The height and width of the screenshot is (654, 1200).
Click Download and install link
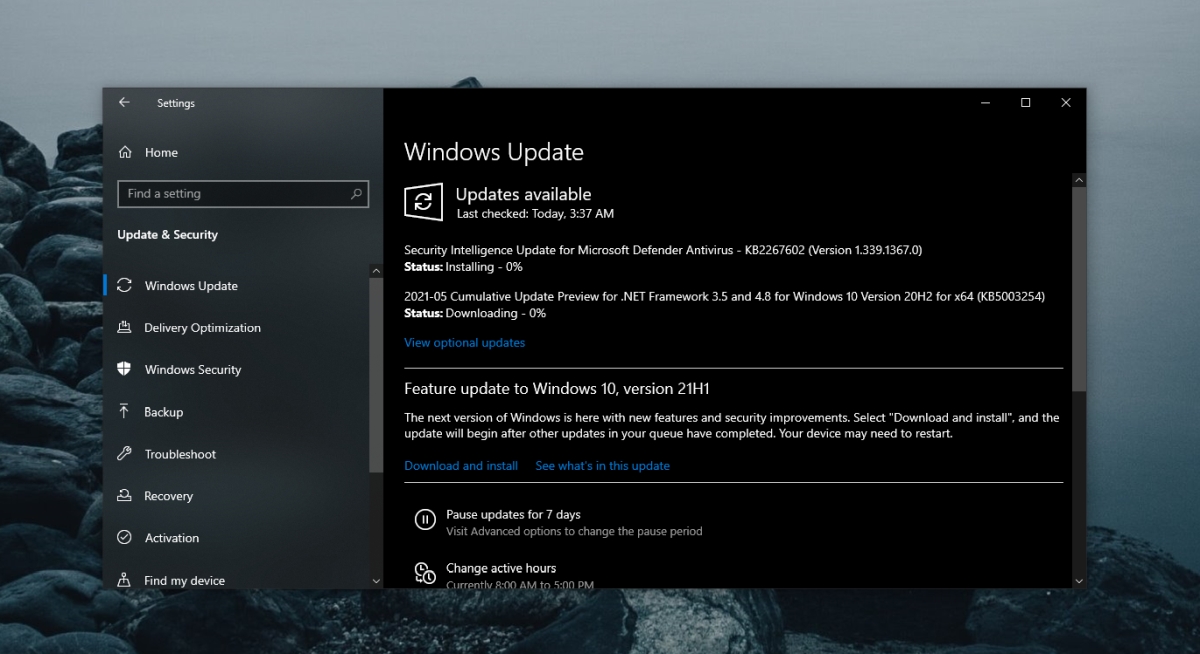click(461, 465)
